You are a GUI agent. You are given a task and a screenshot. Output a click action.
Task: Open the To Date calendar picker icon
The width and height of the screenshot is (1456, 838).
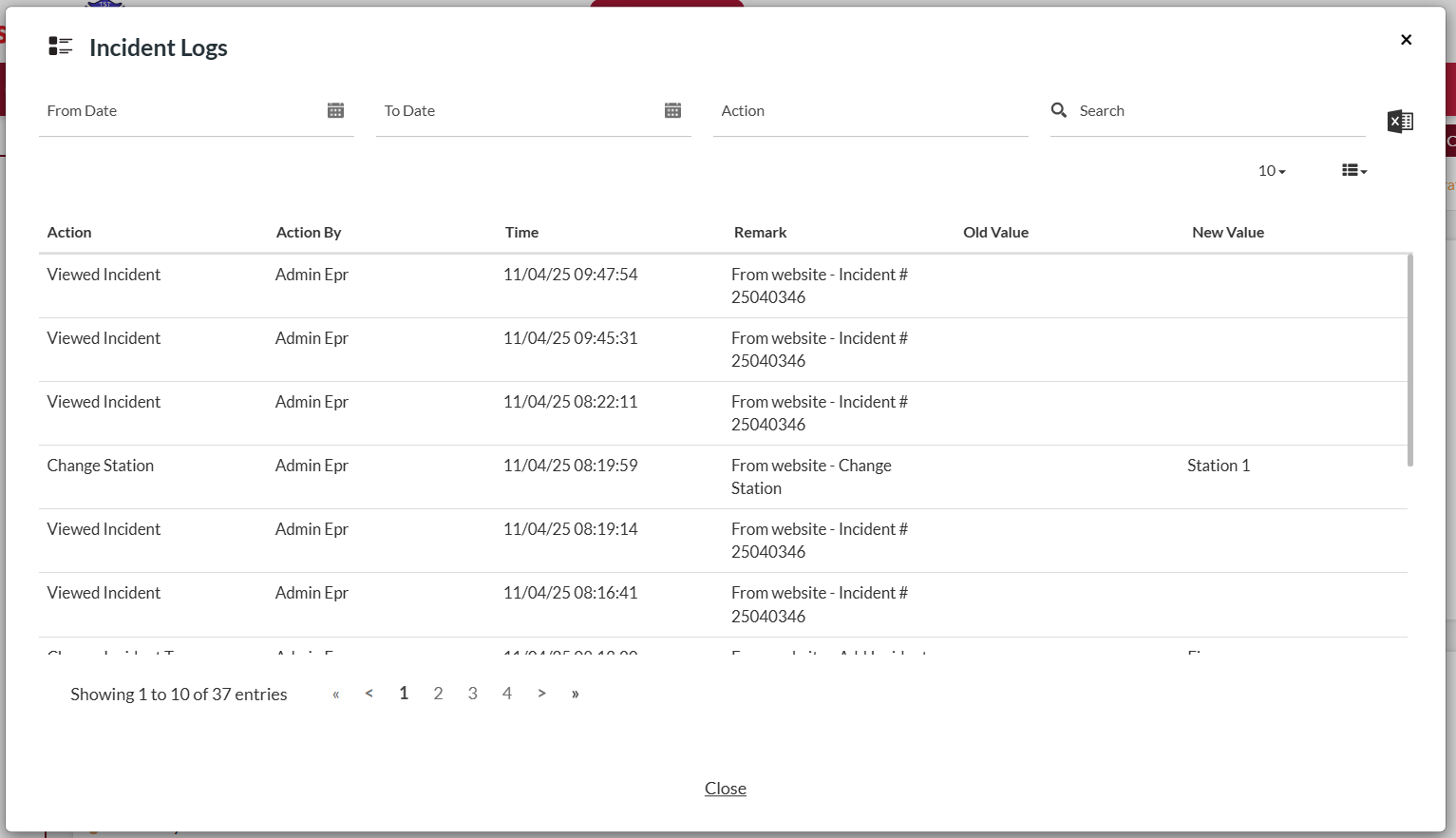coord(672,111)
